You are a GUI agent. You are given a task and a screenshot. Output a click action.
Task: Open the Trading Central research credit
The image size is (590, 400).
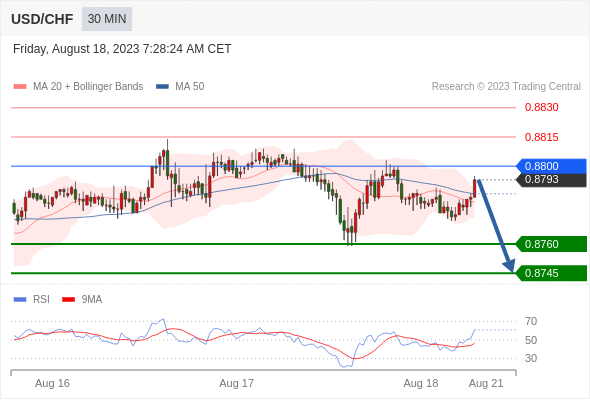[506, 87]
